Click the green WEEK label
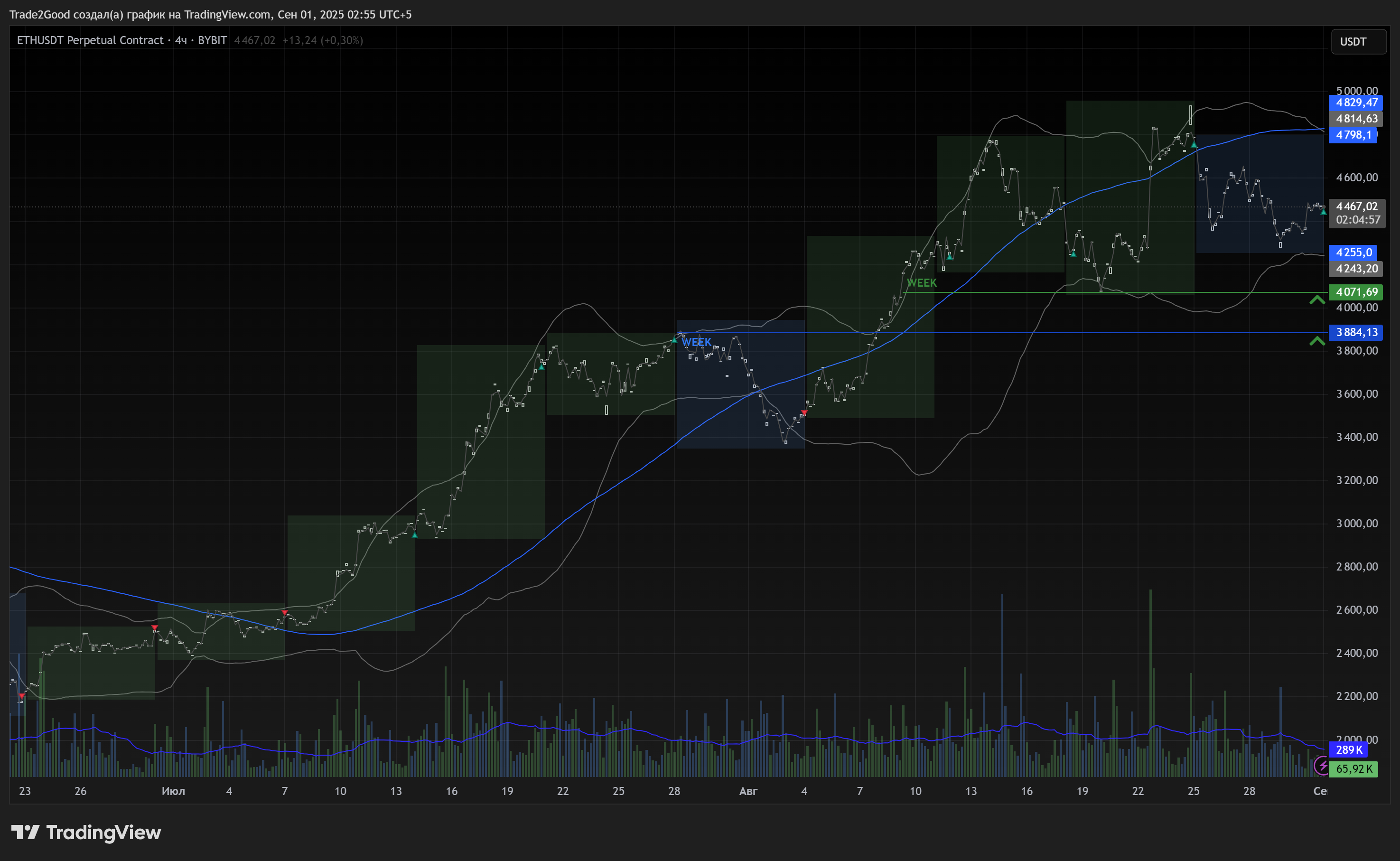Image resolution: width=1400 pixels, height=861 pixels. (x=921, y=283)
